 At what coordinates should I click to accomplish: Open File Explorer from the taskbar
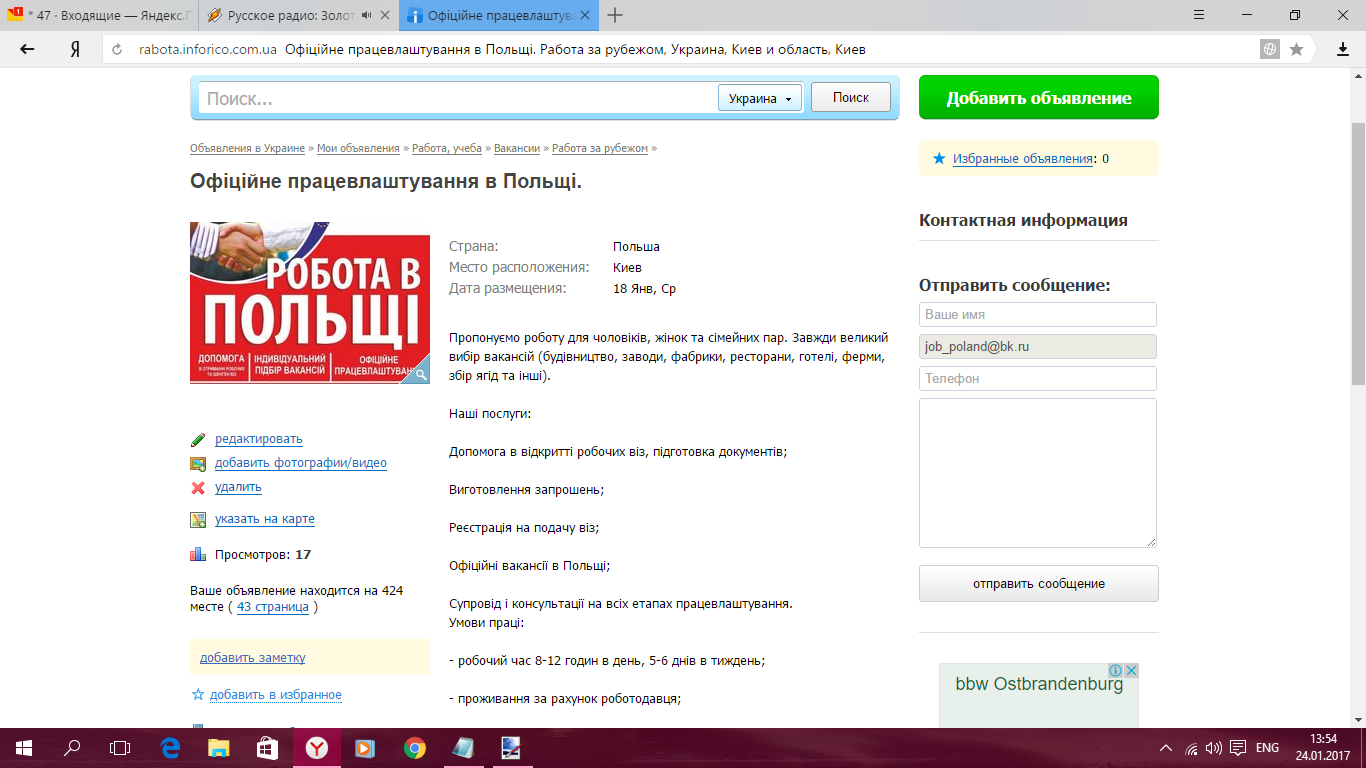[218, 747]
